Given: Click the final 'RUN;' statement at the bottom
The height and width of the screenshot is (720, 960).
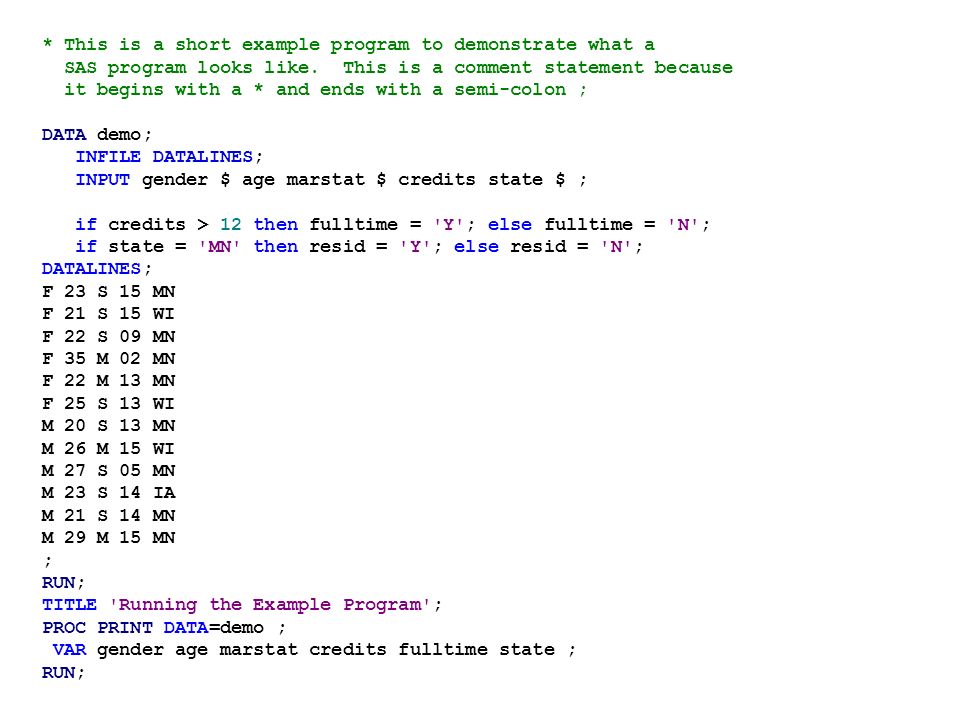Looking at the screenshot, I should tap(63, 672).
